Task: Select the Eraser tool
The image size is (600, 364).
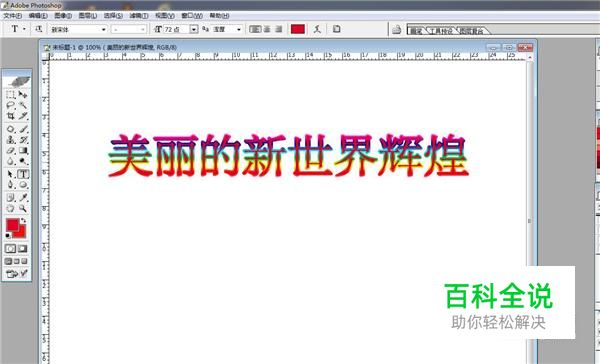Action: click(11, 150)
